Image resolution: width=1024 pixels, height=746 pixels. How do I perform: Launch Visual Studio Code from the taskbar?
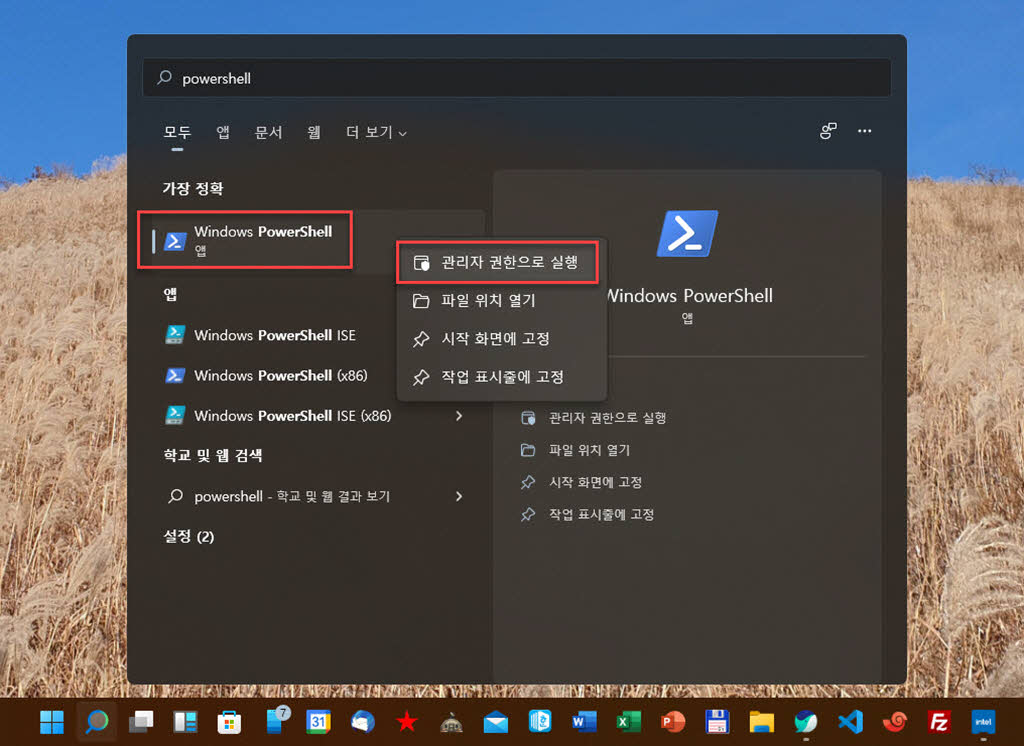(850, 722)
